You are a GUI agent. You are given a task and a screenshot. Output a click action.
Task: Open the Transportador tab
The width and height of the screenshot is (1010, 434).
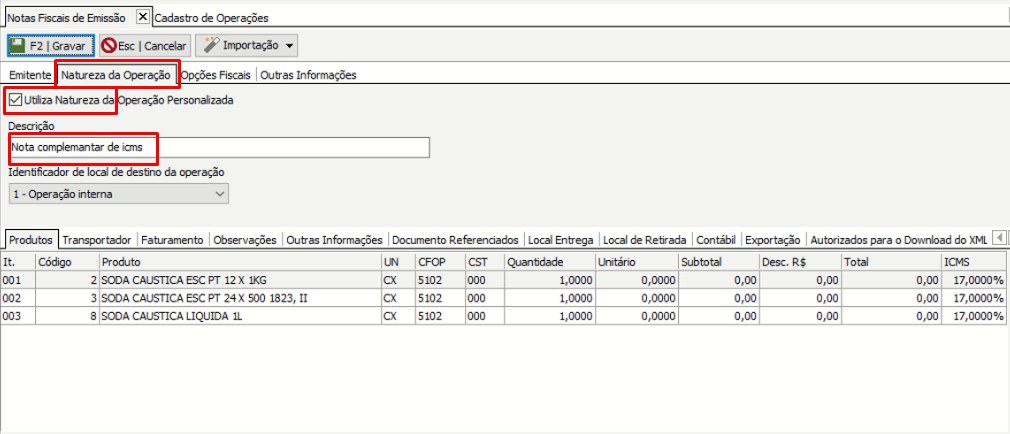97,240
